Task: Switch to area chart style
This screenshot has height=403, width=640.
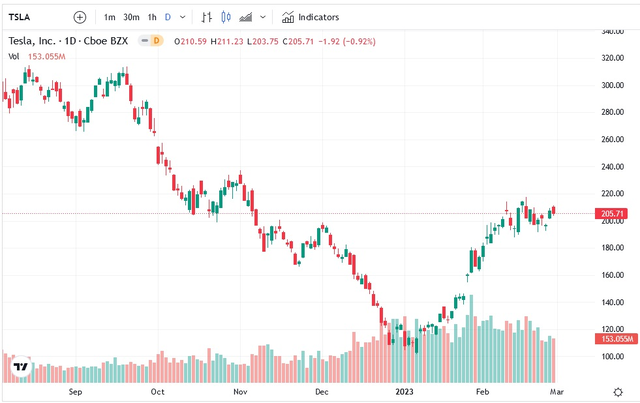Action: [245, 17]
